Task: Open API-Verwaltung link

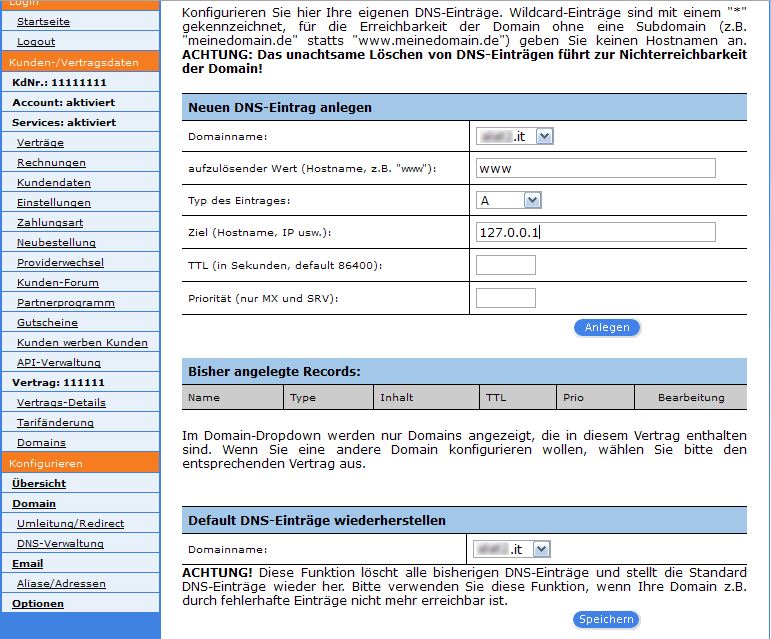Action: click(59, 363)
